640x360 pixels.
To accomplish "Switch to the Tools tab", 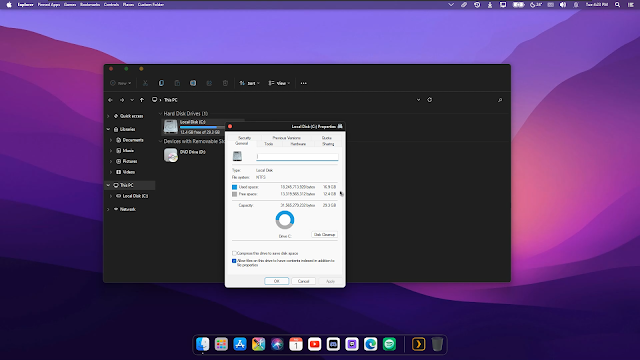I will click(269, 144).
